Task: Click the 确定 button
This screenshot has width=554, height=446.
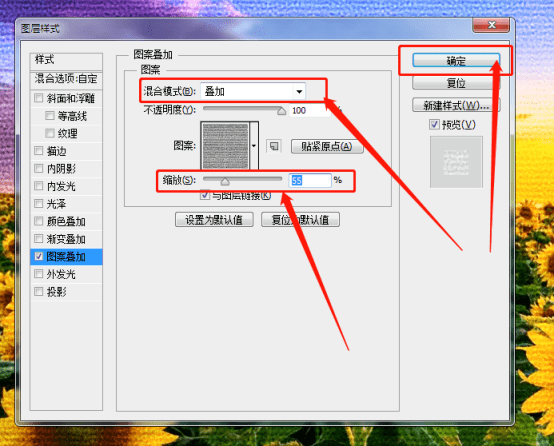Action: click(x=456, y=61)
